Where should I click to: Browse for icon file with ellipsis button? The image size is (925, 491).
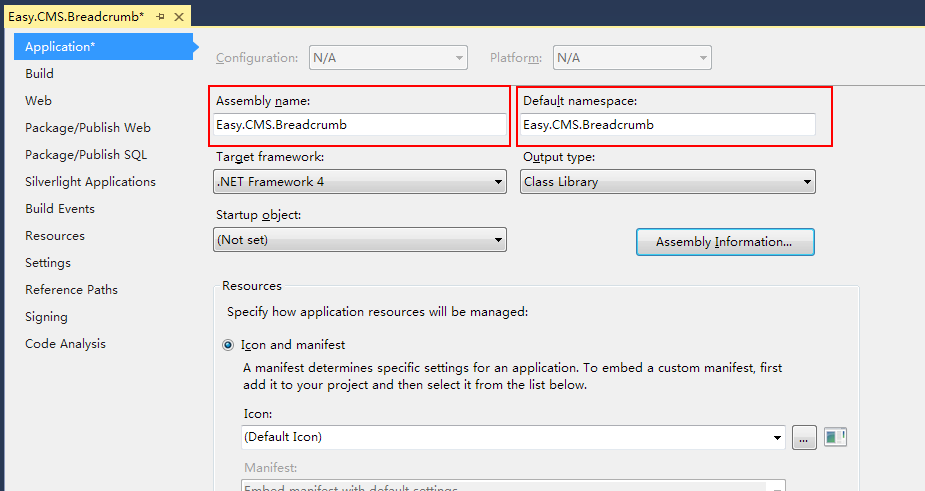[804, 438]
